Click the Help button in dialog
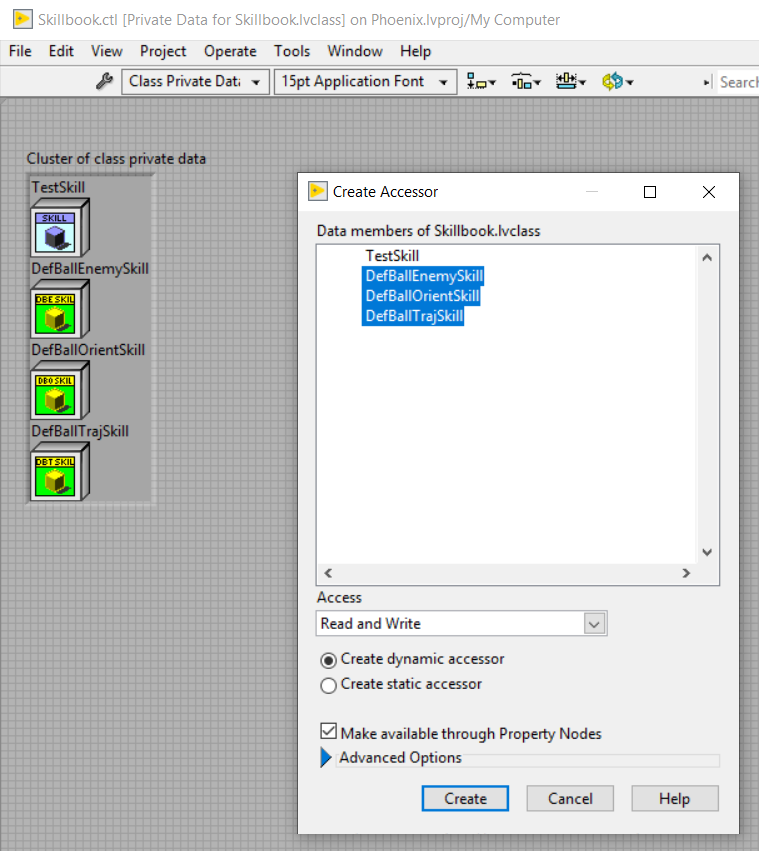The width and height of the screenshot is (759, 851). [675, 798]
